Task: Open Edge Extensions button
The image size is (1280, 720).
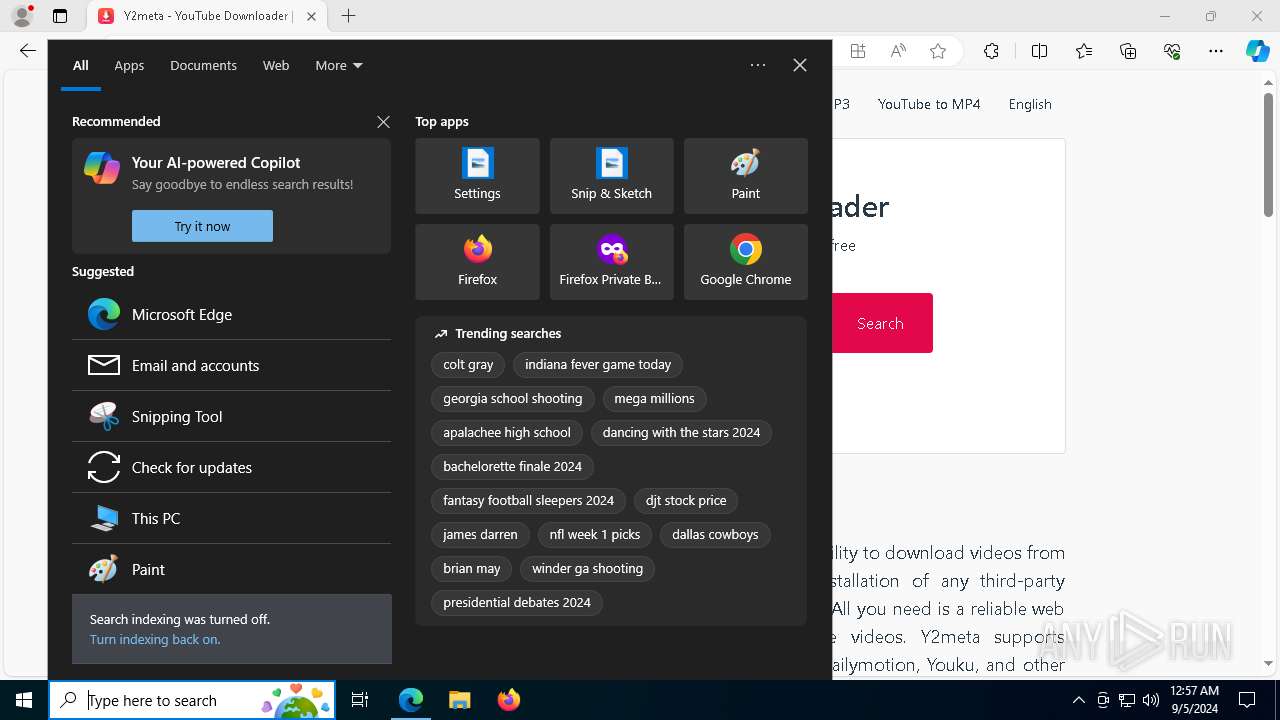Action: [x=991, y=51]
